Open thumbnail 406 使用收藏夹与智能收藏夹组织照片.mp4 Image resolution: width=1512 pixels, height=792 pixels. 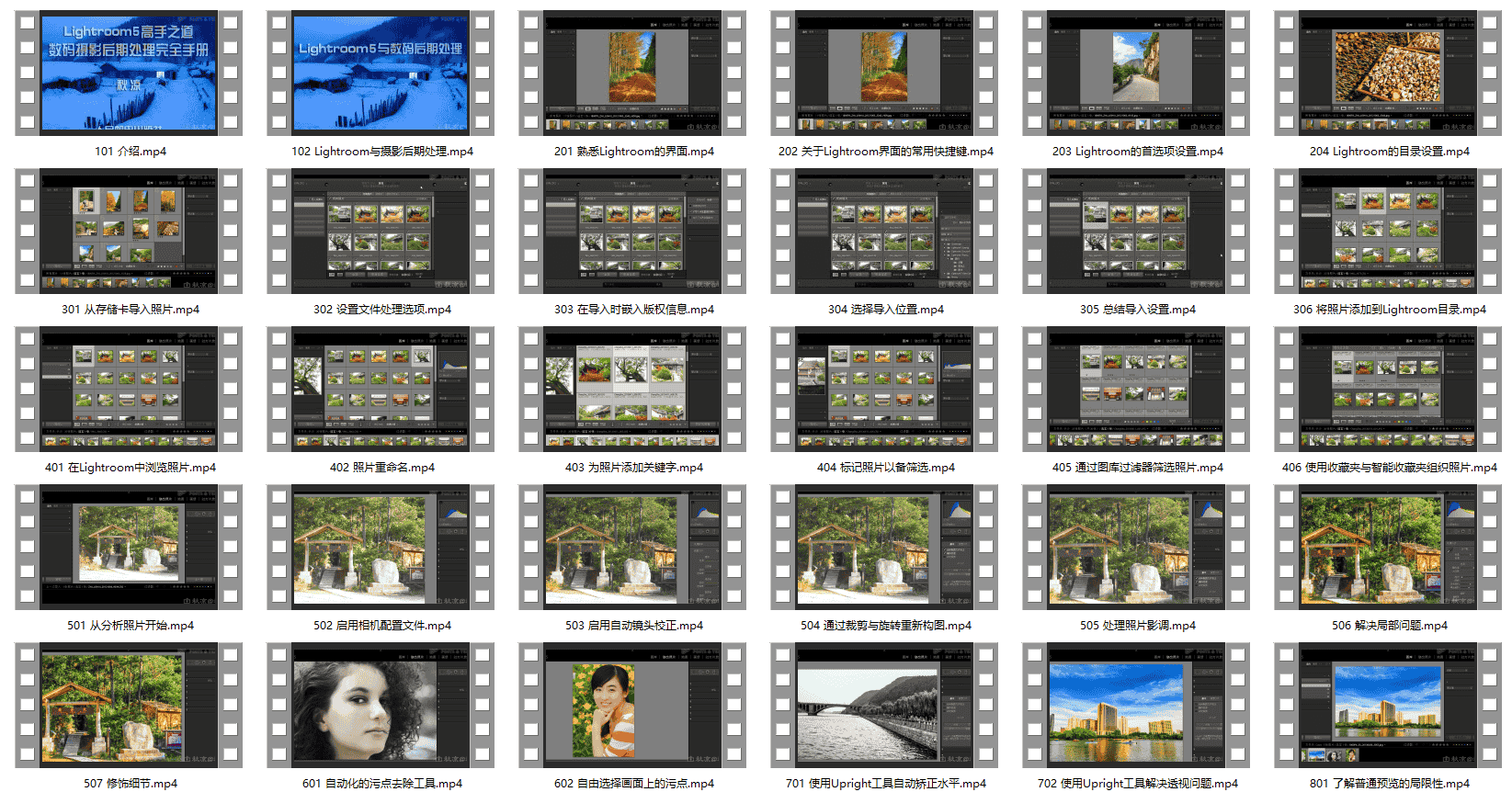click(x=1388, y=390)
